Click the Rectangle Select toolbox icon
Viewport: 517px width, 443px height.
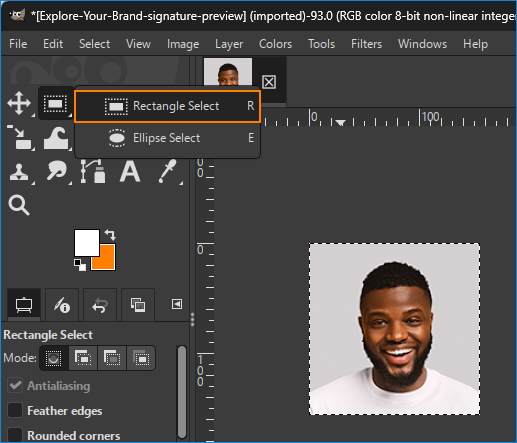click(x=55, y=104)
